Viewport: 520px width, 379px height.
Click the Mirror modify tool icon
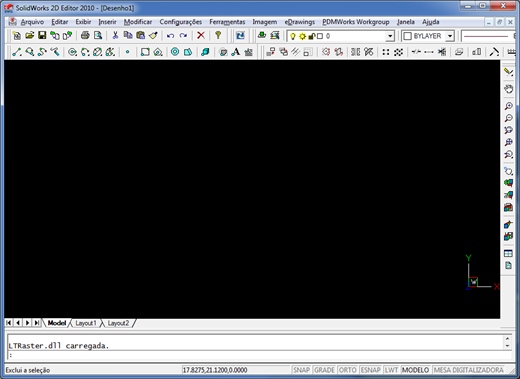[356, 52]
